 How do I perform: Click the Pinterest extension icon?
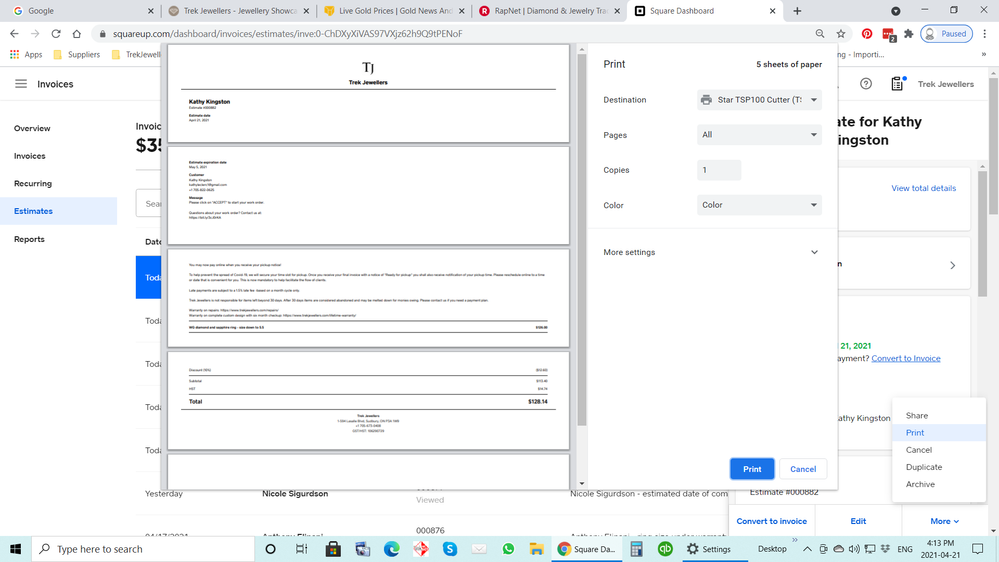pyautogui.click(x=866, y=33)
